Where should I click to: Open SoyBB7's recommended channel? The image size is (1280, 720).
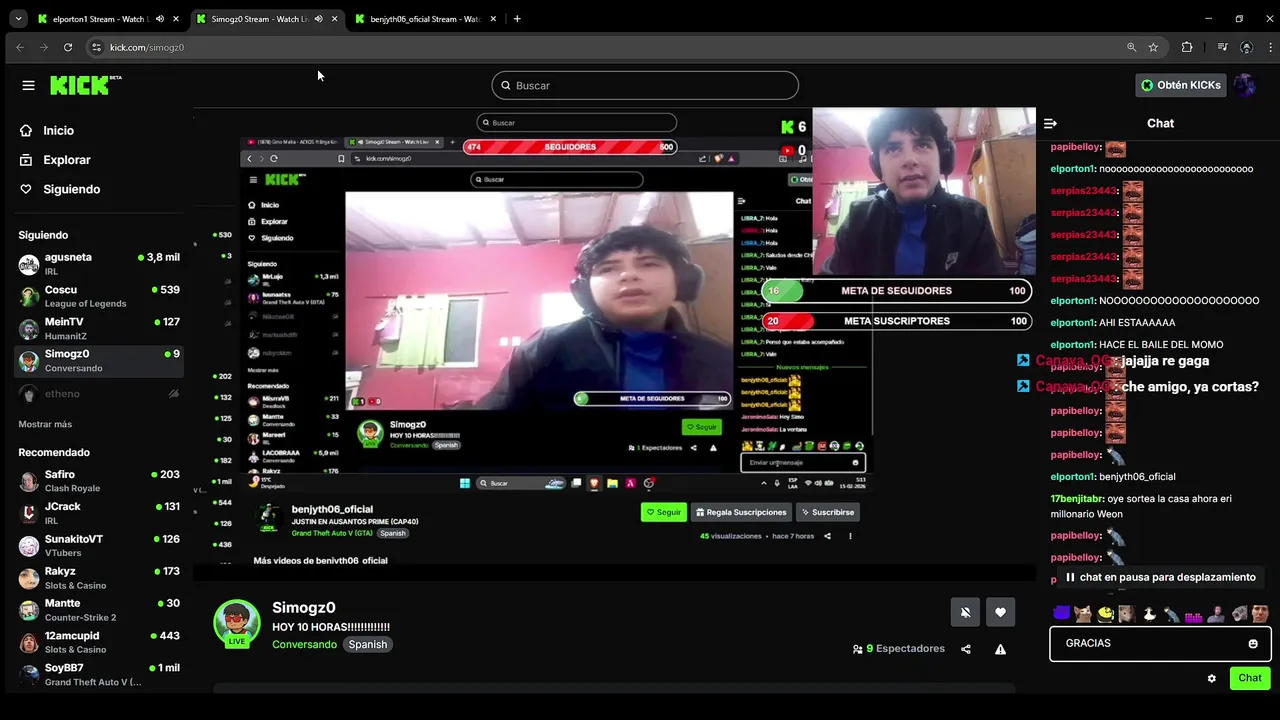[98, 674]
